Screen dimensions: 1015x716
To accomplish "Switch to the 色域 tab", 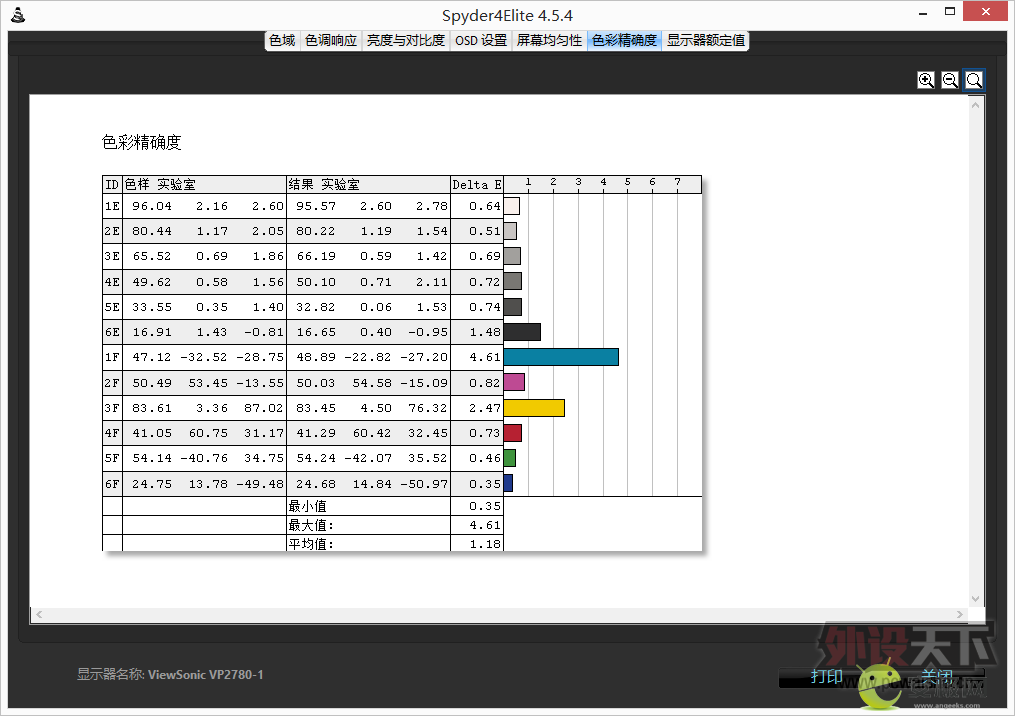I will pos(282,40).
